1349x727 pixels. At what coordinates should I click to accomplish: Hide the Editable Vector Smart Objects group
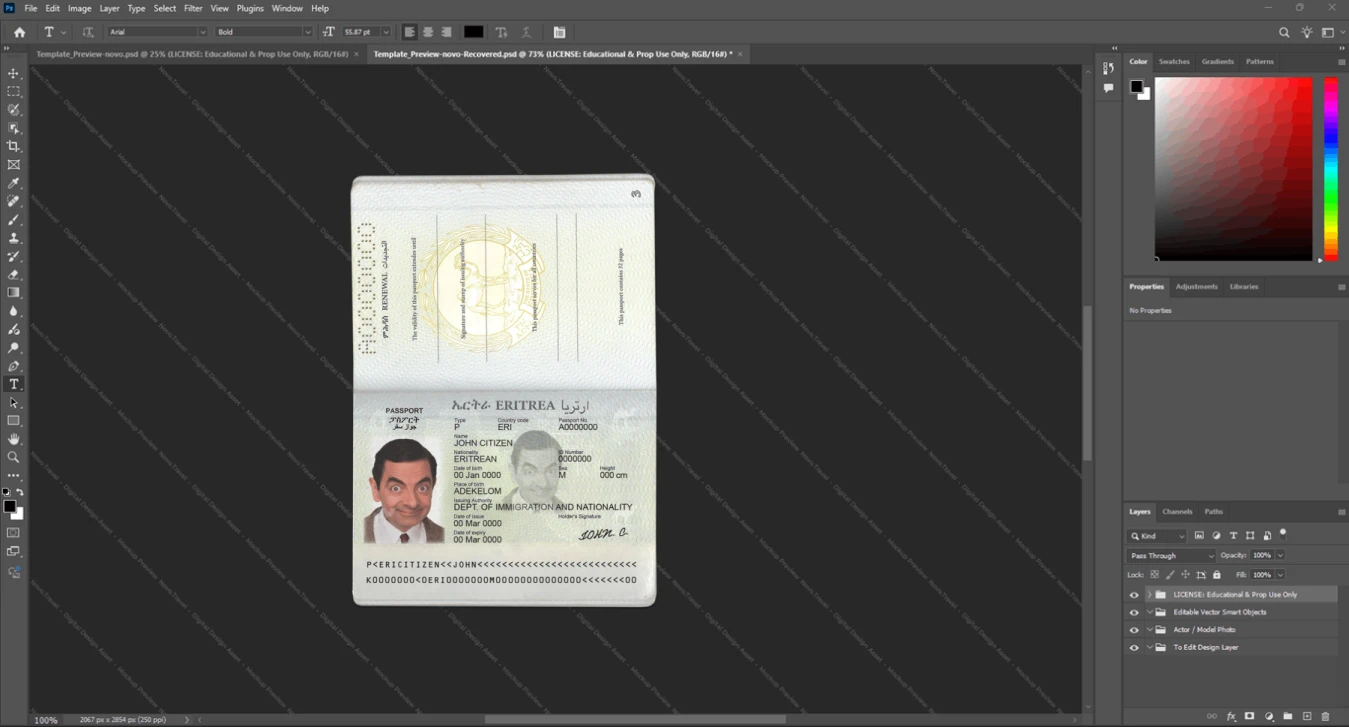(x=1134, y=612)
